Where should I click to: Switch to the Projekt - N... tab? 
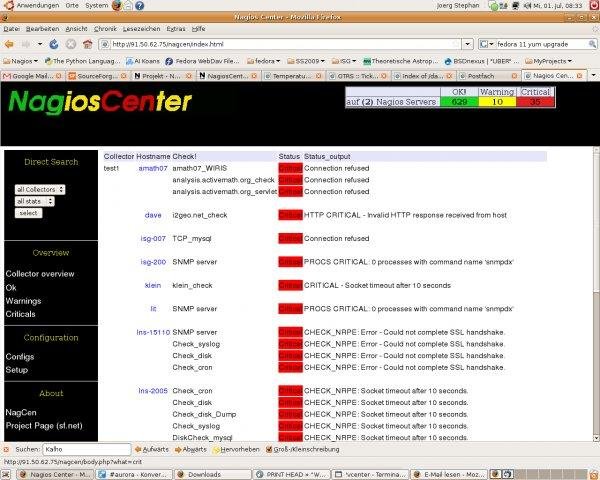coord(163,76)
